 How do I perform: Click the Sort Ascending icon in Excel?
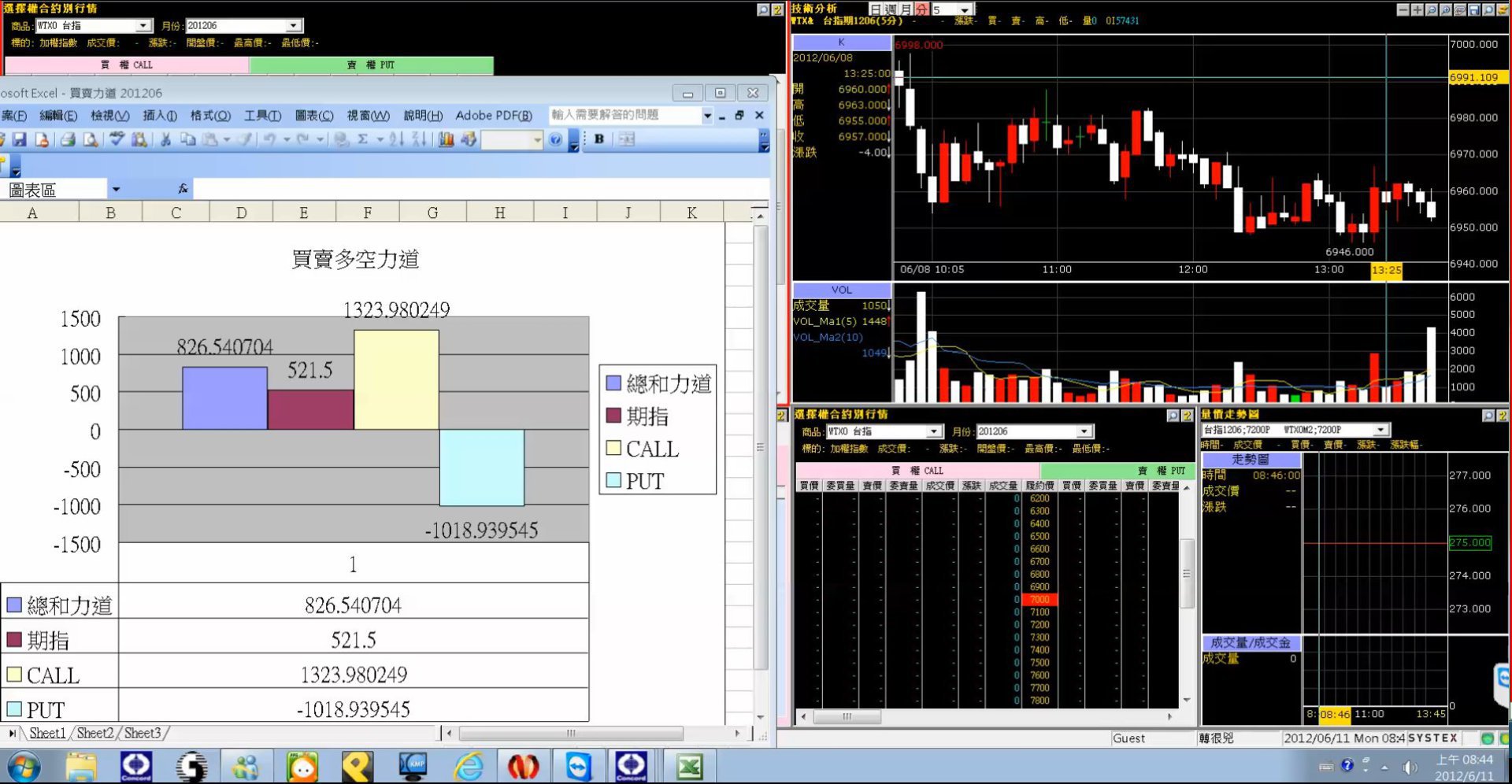coord(396,139)
